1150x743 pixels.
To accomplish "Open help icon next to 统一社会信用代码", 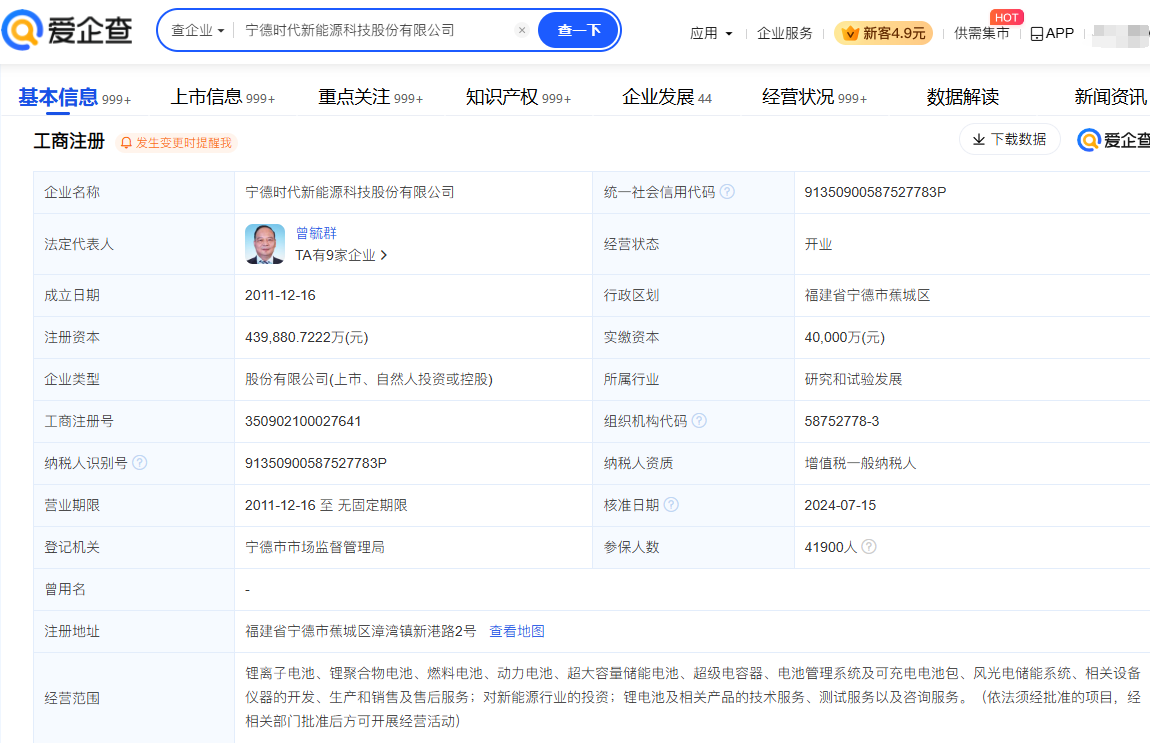I will click(727, 191).
